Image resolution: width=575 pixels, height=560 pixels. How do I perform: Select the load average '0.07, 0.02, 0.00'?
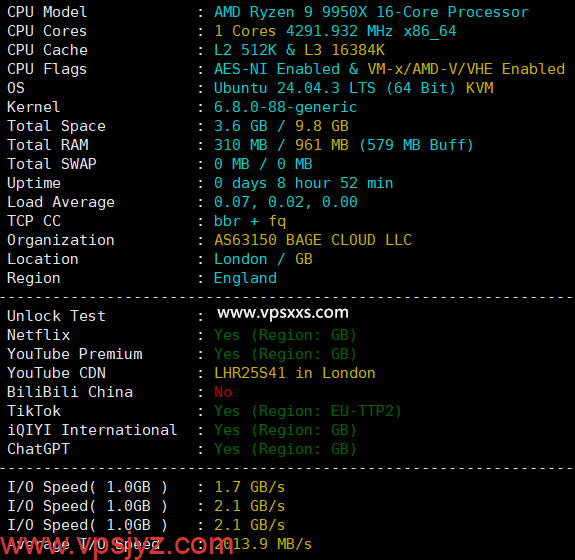[286, 202]
